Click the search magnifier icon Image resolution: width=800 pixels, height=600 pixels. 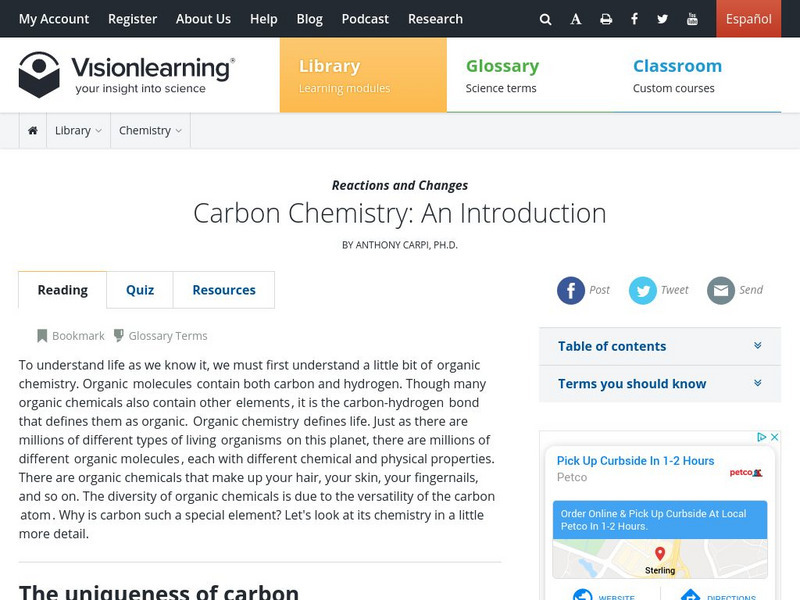545,19
